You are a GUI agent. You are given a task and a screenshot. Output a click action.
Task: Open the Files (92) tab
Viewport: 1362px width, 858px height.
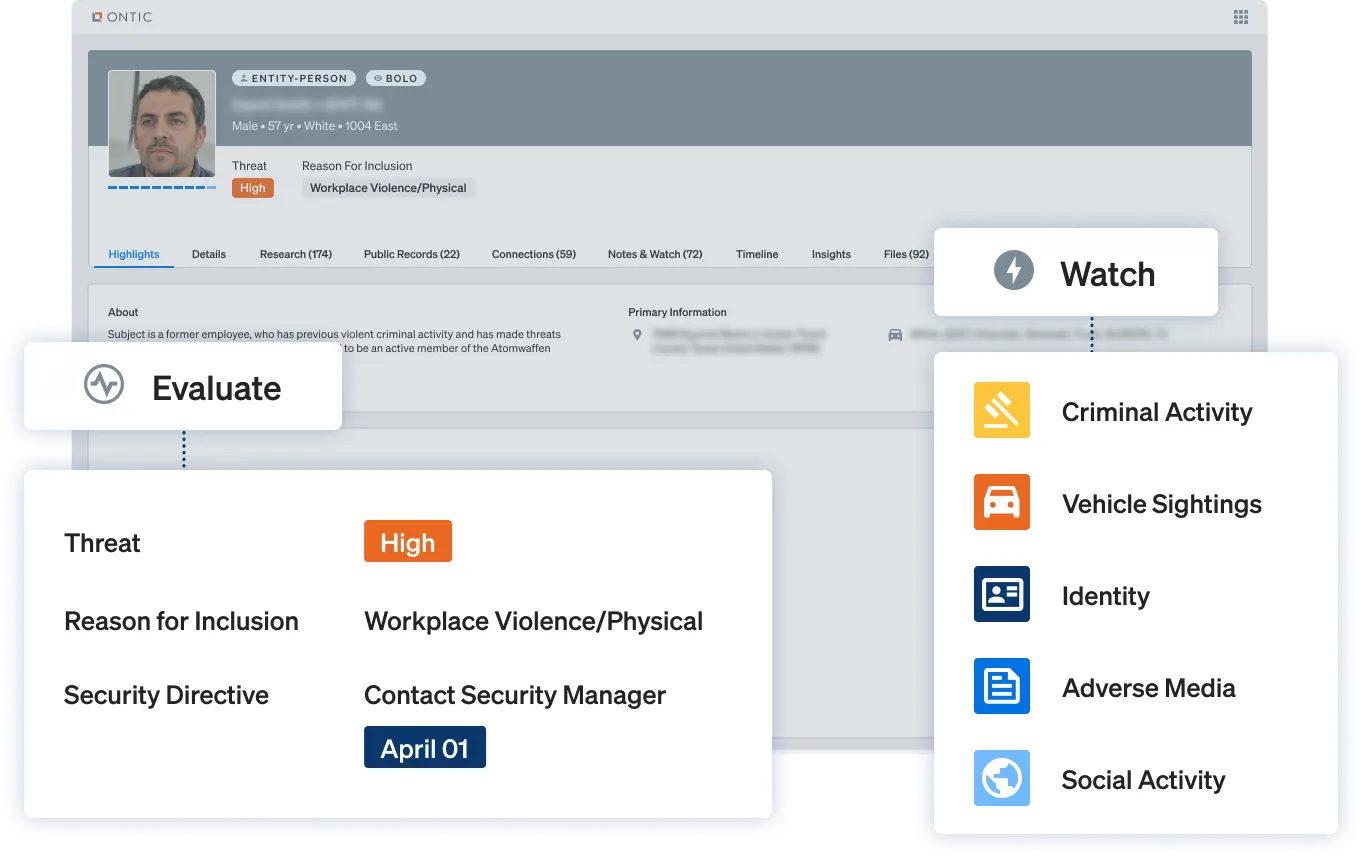click(x=906, y=254)
